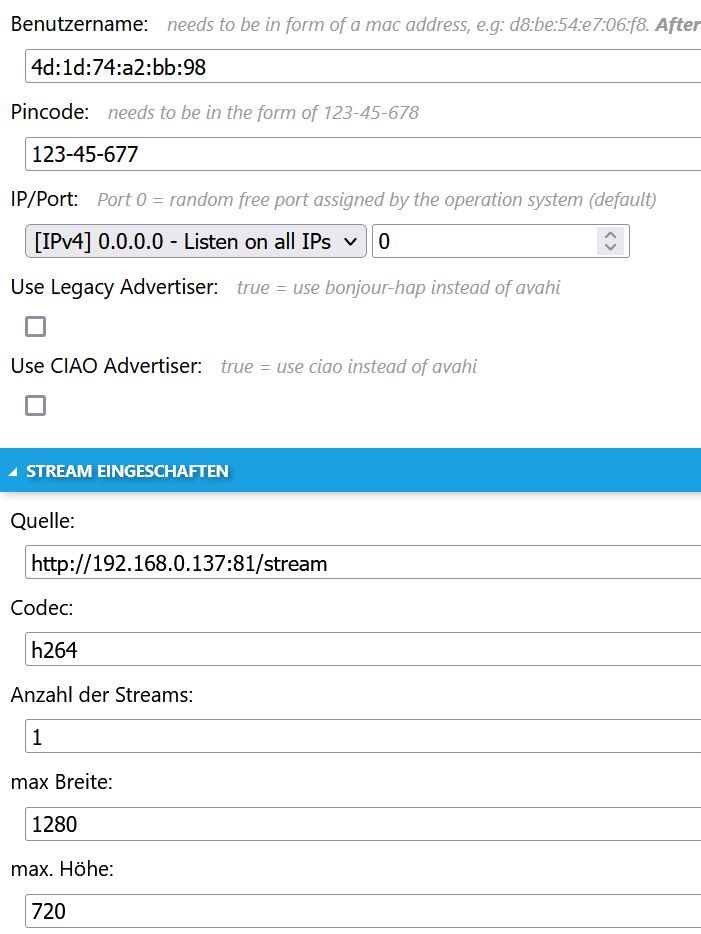
Task: Click the Quelle stream URL field
Action: pyautogui.click(x=360, y=563)
